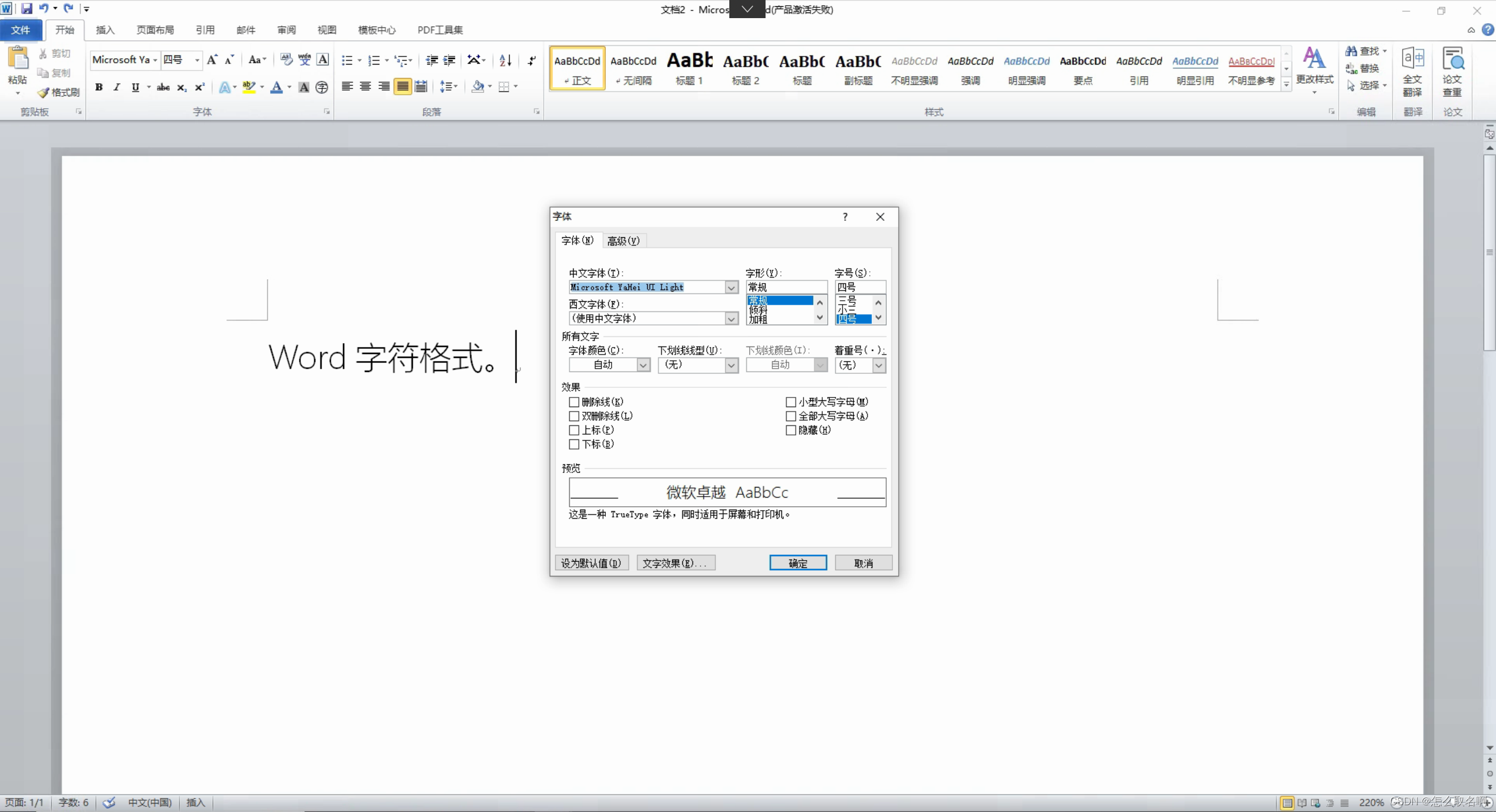The height and width of the screenshot is (812, 1496).
Task: Click the 字号 size input field in dialog
Action: 860,287
